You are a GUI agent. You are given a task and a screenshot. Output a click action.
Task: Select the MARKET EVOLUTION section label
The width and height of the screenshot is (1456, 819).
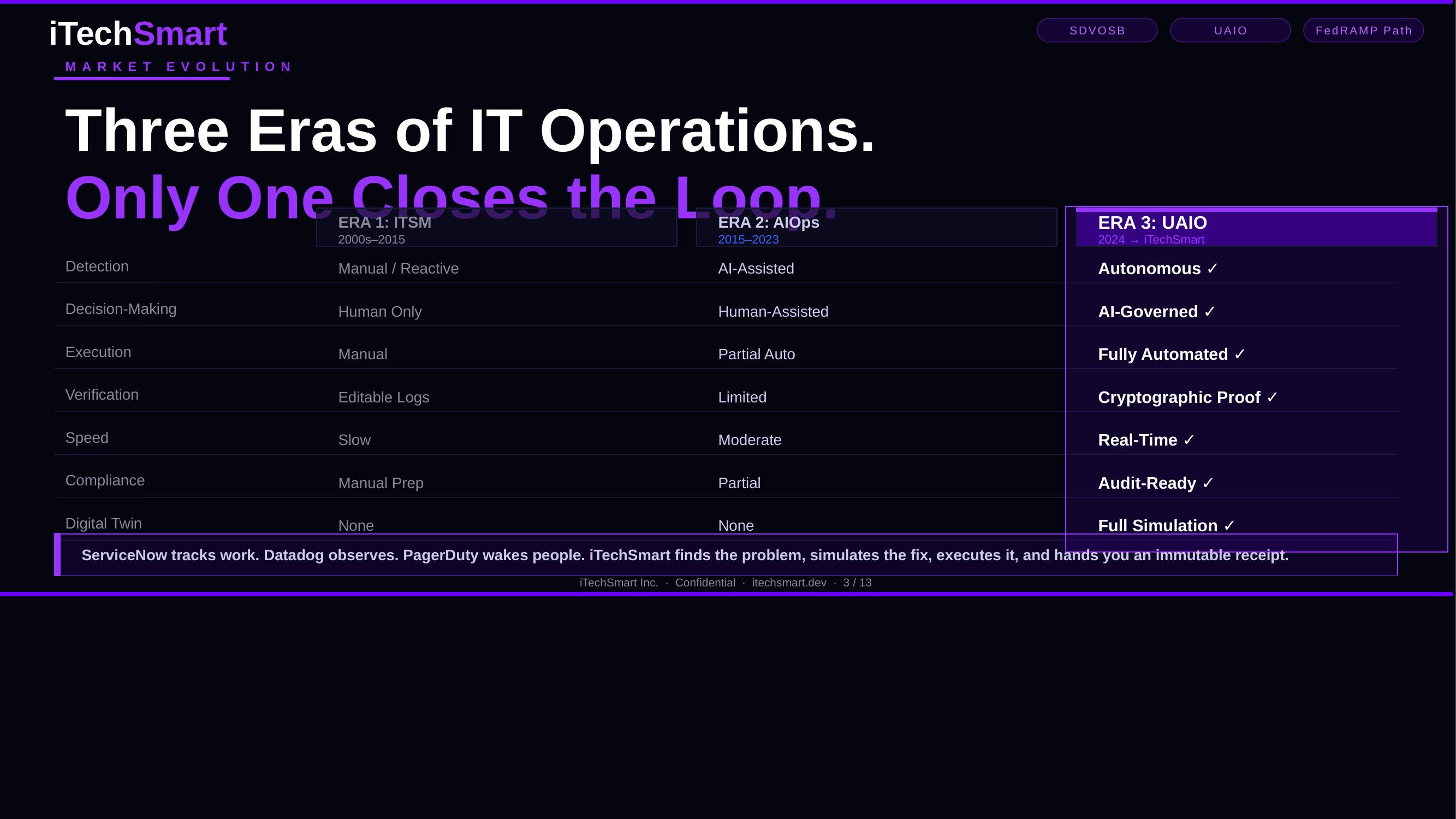[179, 67]
